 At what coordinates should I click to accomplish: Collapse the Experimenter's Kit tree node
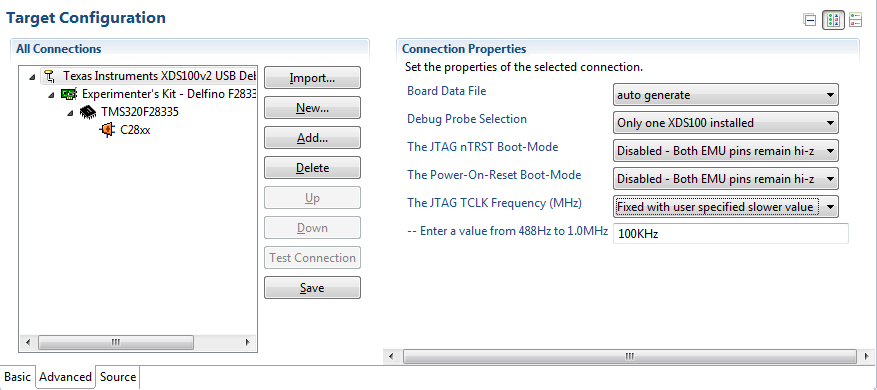(51, 95)
